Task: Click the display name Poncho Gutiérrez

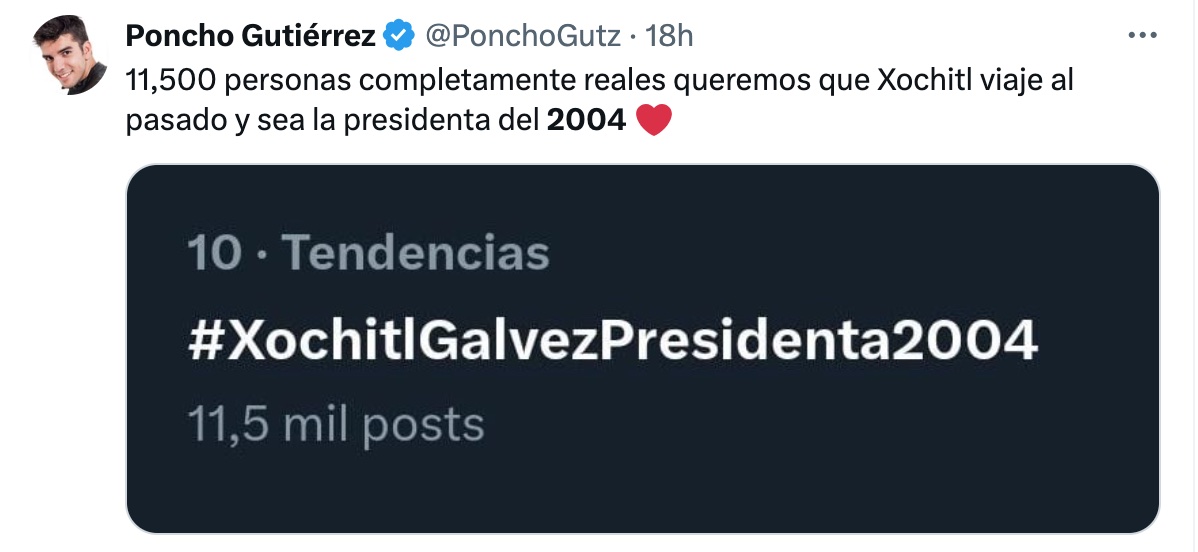Action: point(250,37)
